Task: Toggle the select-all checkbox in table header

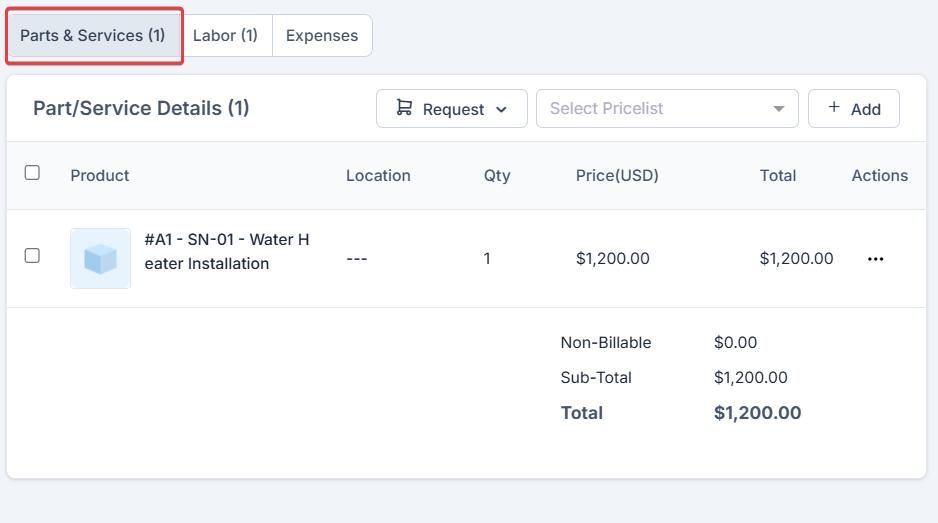Action: click(32, 173)
